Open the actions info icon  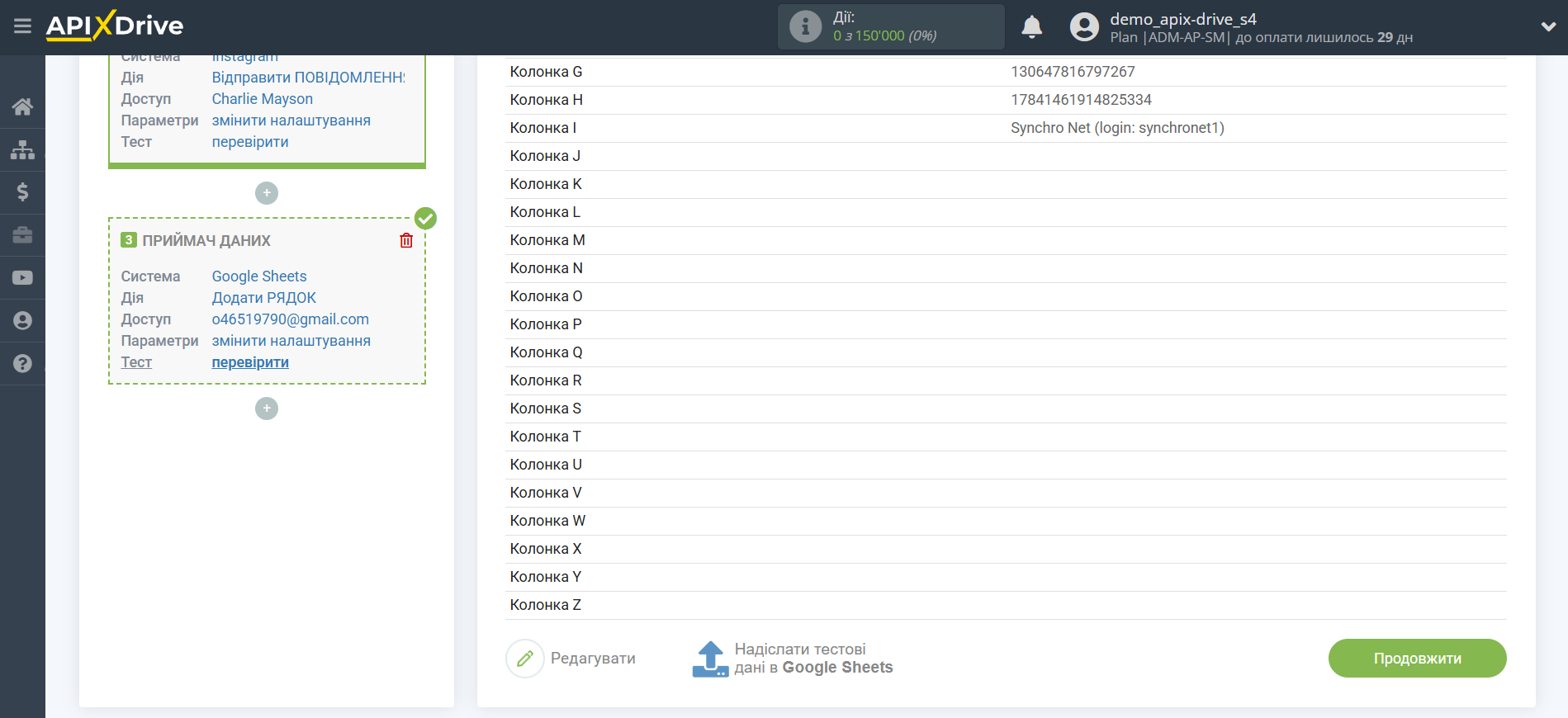[805, 26]
